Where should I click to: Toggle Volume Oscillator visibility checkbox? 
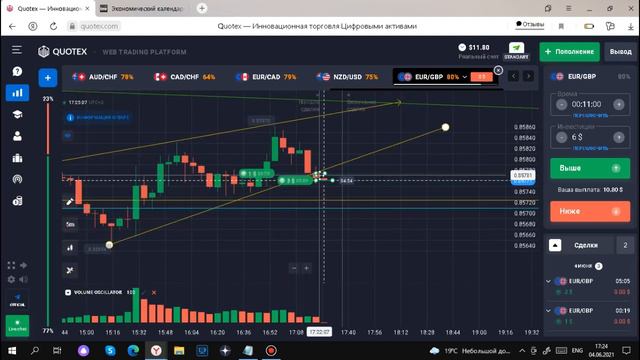coord(68,292)
